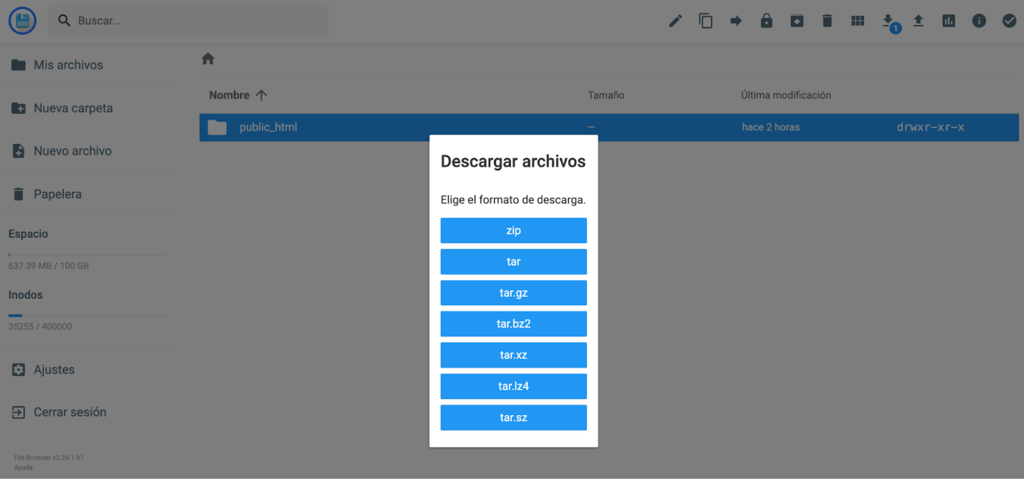The width and height of the screenshot is (1024, 479).
Task: Click the move file arrow icon
Action: (736, 21)
